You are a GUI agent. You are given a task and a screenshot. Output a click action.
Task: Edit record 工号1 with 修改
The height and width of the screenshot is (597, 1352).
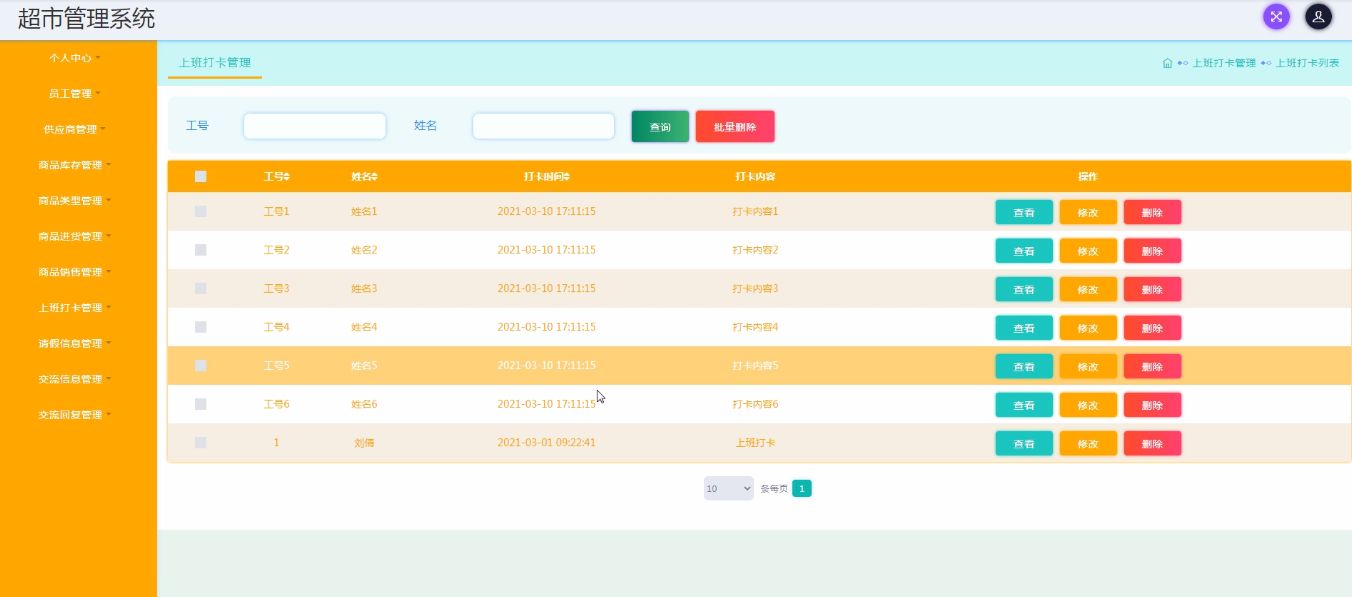[x=1088, y=212]
